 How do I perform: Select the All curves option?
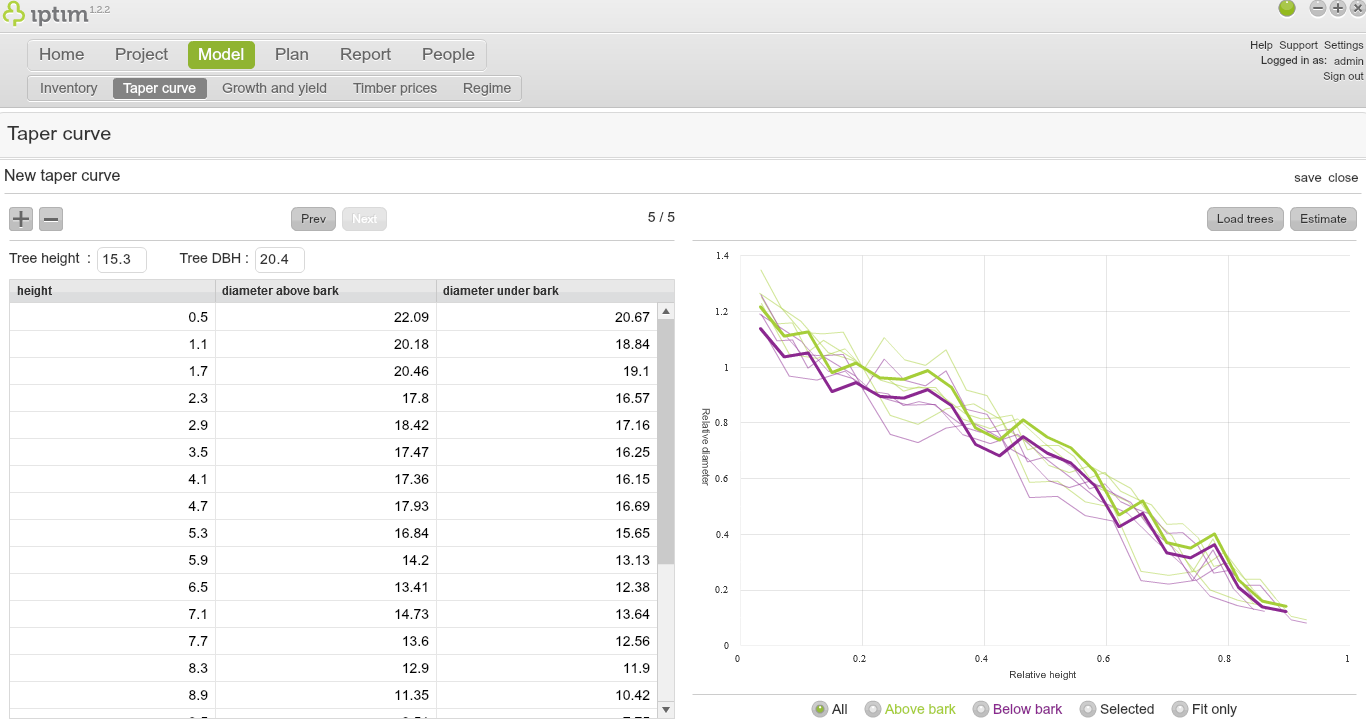(820, 709)
